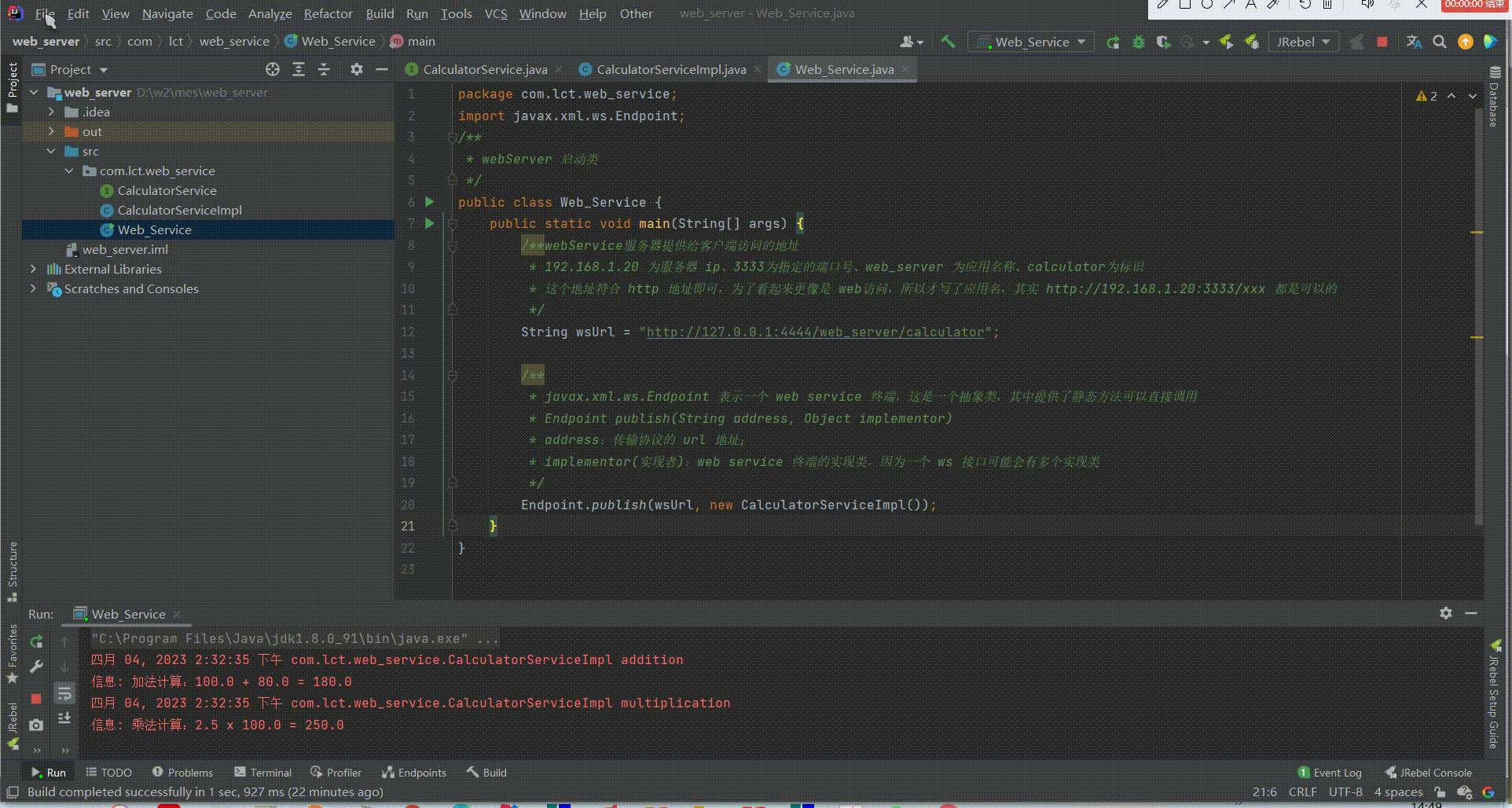Screen dimensions: 1512x808
Task: Run main method from gutter arrow
Action: pos(429,223)
